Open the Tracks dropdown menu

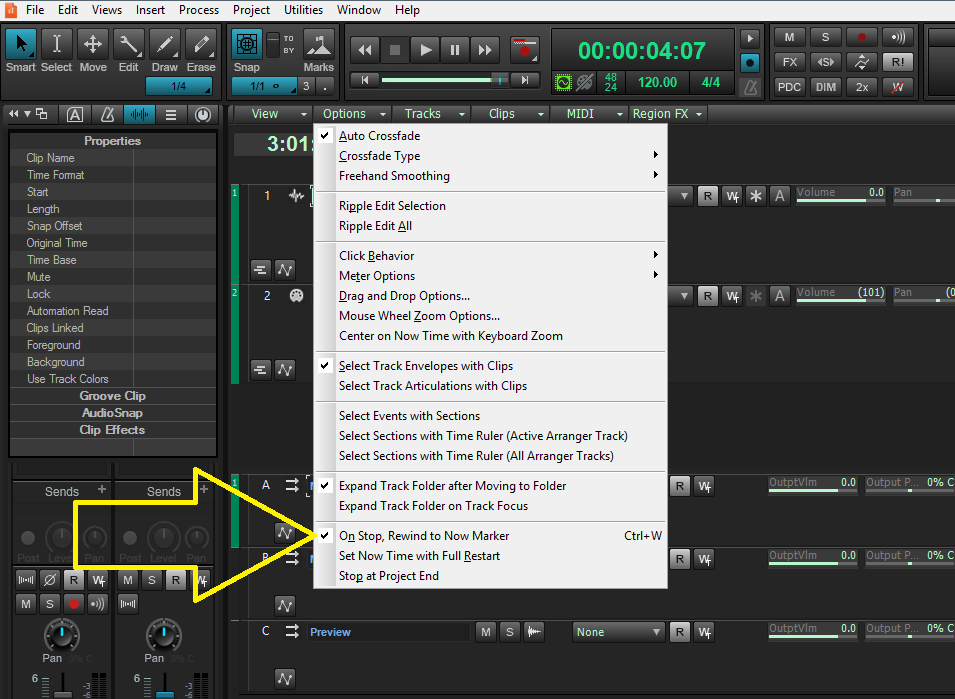point(429,114)
